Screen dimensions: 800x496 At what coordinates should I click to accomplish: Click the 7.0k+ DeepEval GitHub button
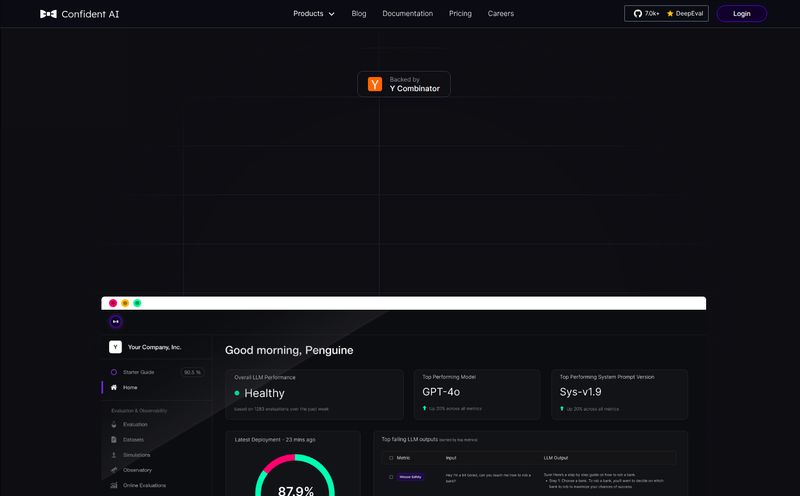pyautogui.click(x=666, y=14)
